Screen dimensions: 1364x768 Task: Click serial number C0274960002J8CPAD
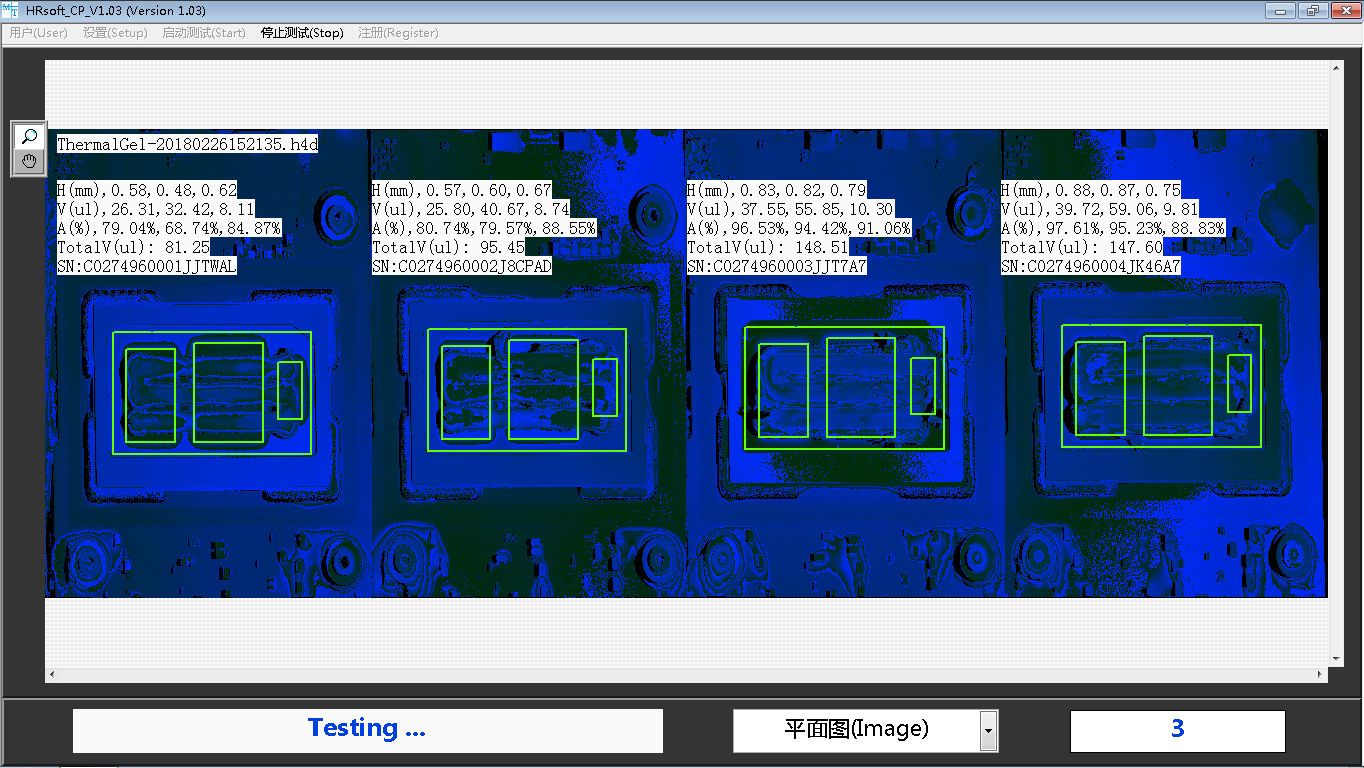tap(462, 267)
